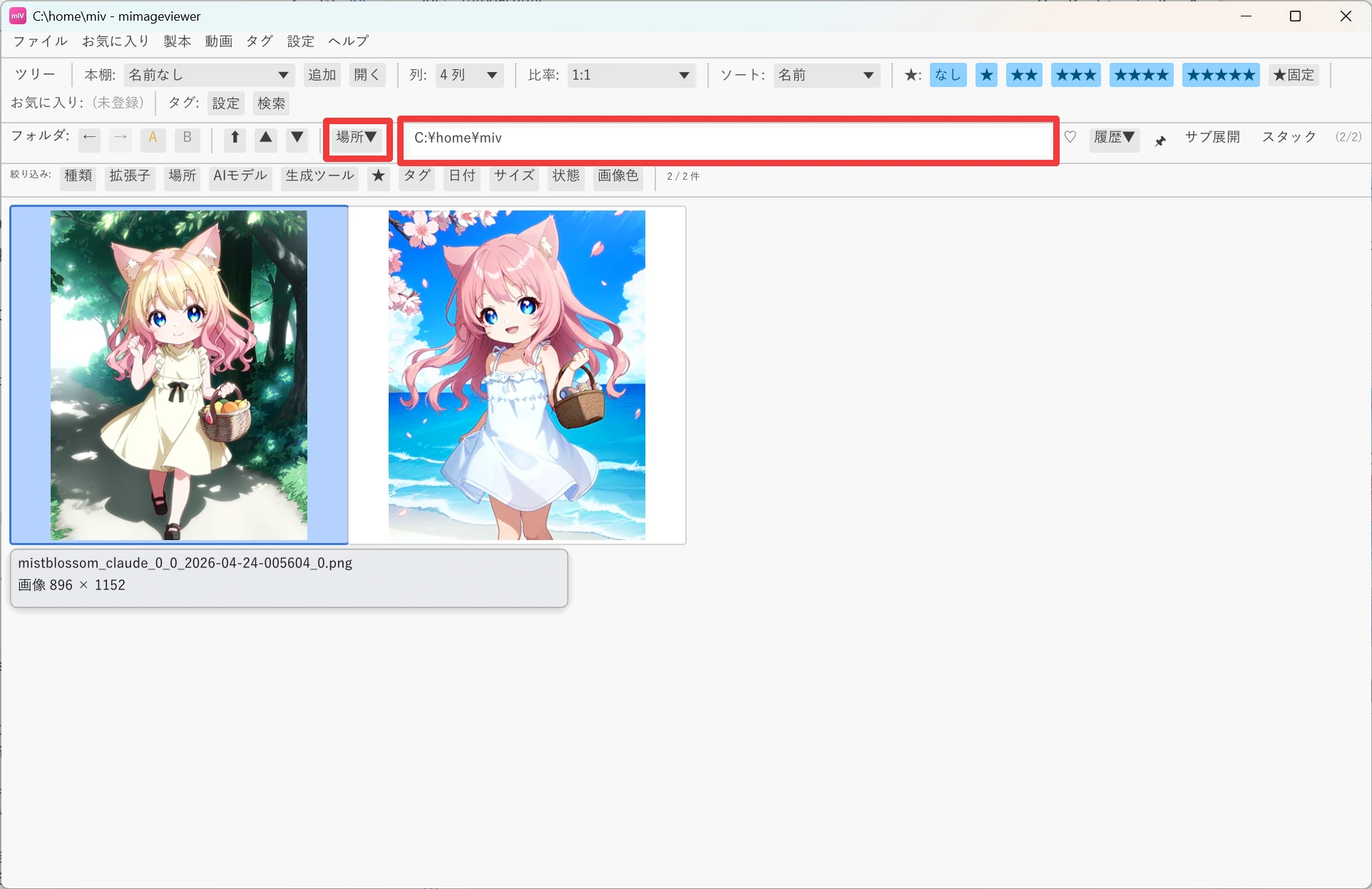This screenshot has width=1372, height=889.
Task: Open the お気に入り menu
Action: [116, 41]
